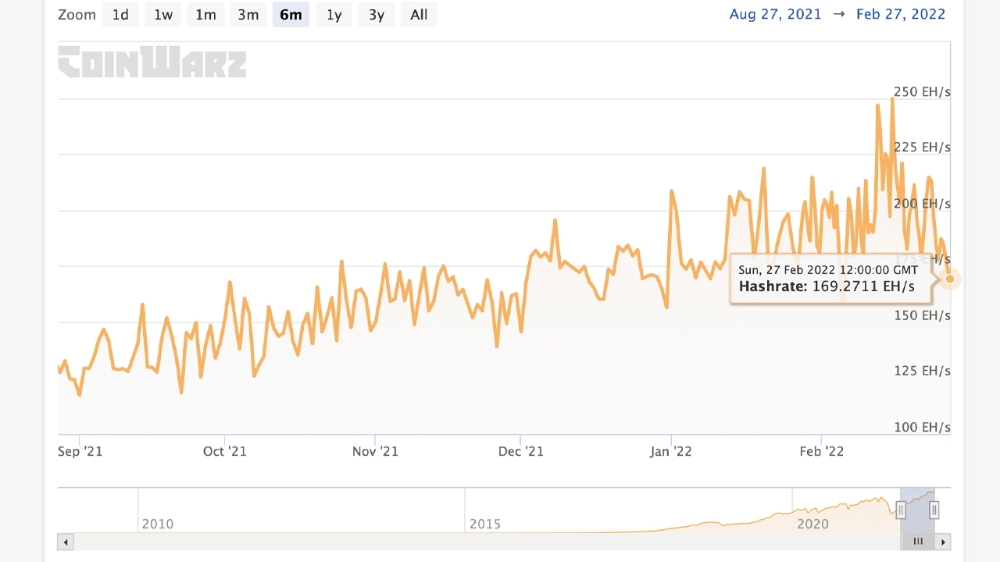Select the 3y zoom range

click(376, 14)
